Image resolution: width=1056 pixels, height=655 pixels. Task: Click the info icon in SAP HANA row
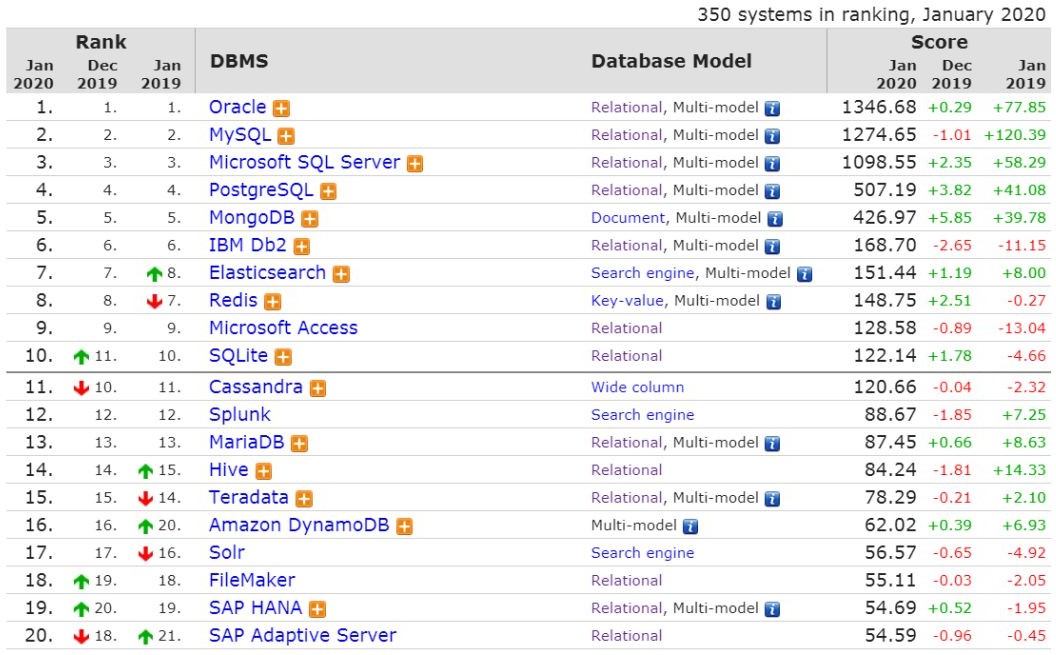tap(772, 609)
